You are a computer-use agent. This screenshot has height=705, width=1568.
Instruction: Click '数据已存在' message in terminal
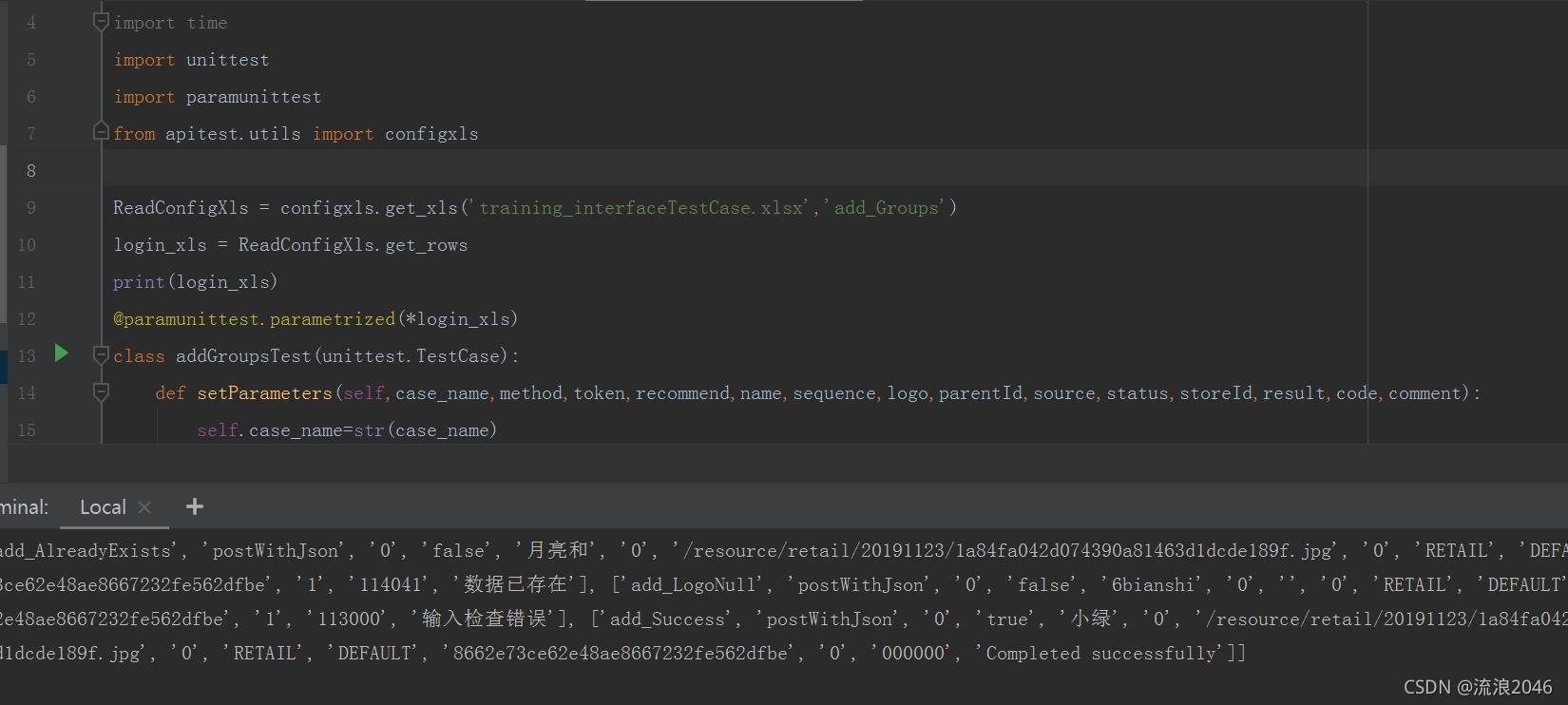click(x=515, y=585)
